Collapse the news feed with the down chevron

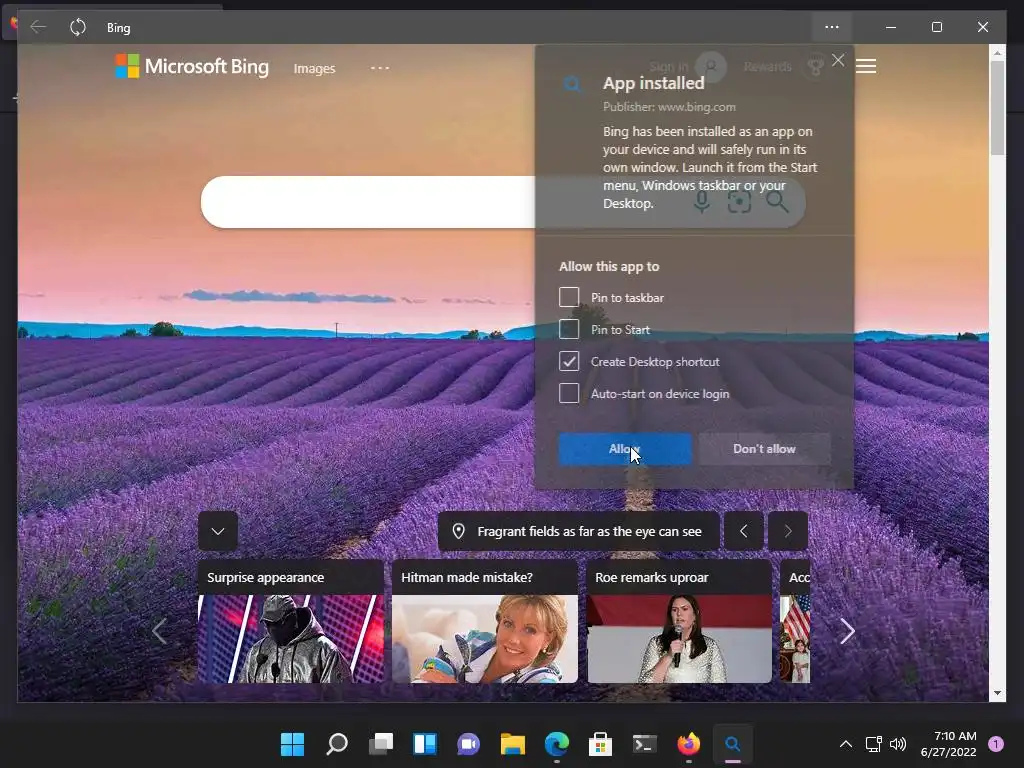(x=218, y=531)
